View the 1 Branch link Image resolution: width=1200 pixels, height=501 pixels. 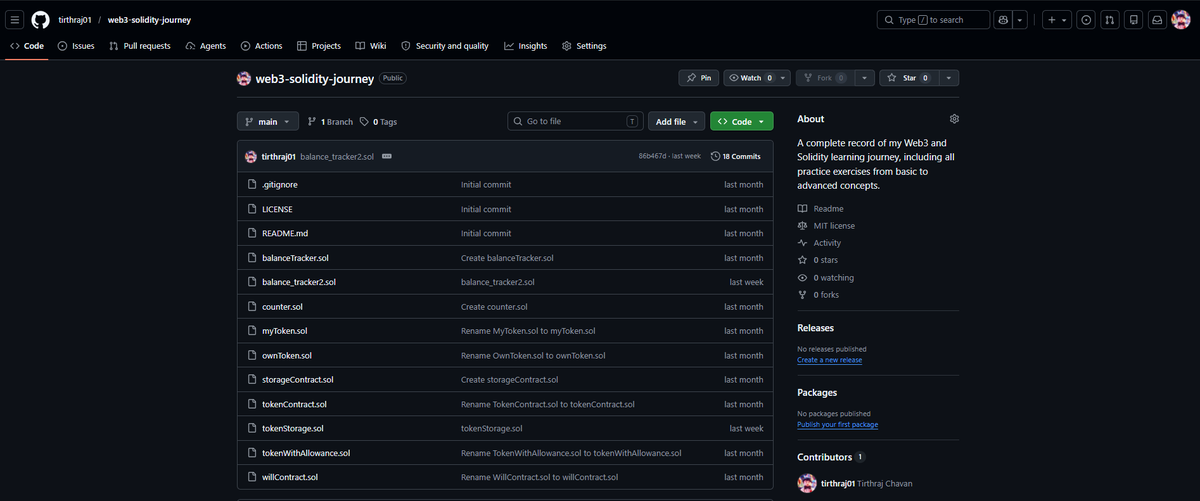pyautogui.click(x=330, y=122)
